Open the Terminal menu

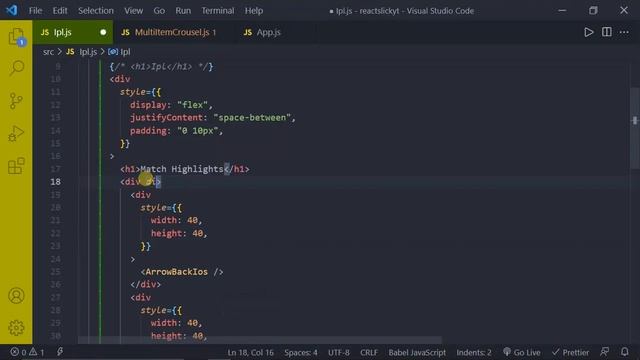coord(218,11)
